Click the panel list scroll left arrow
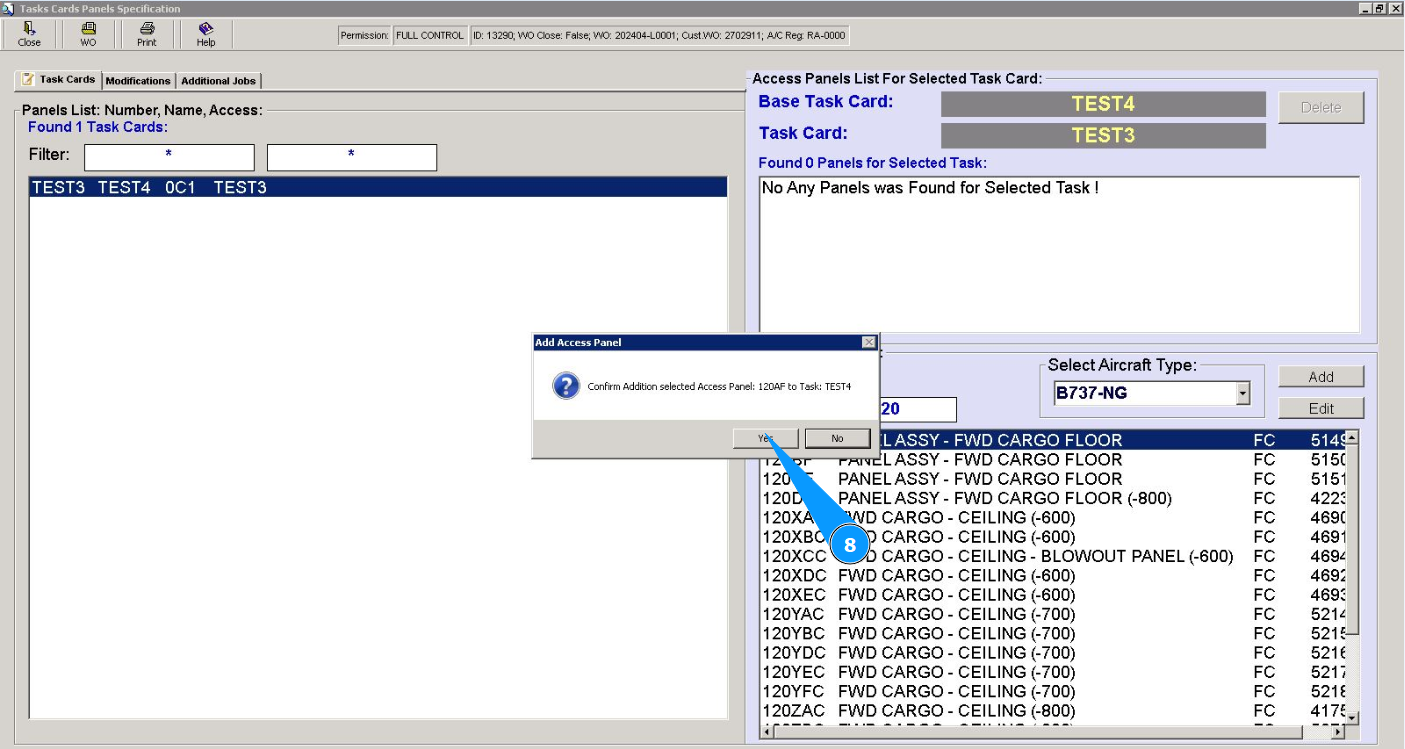The width and height of the screenshot is (1405, 749). 767,732
